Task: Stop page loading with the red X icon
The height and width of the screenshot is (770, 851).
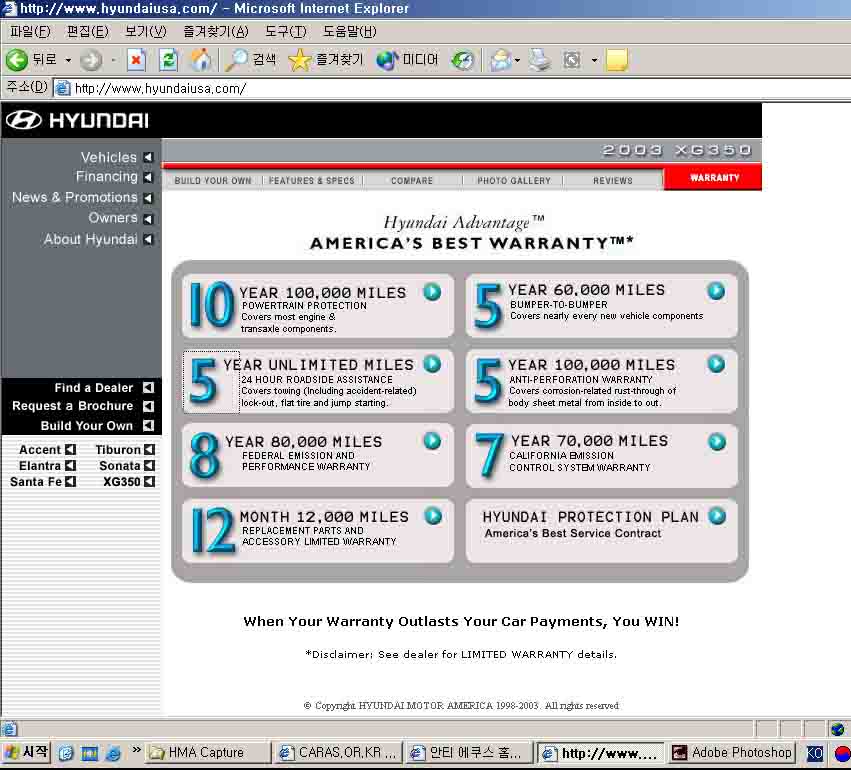Action: [136, 60]
